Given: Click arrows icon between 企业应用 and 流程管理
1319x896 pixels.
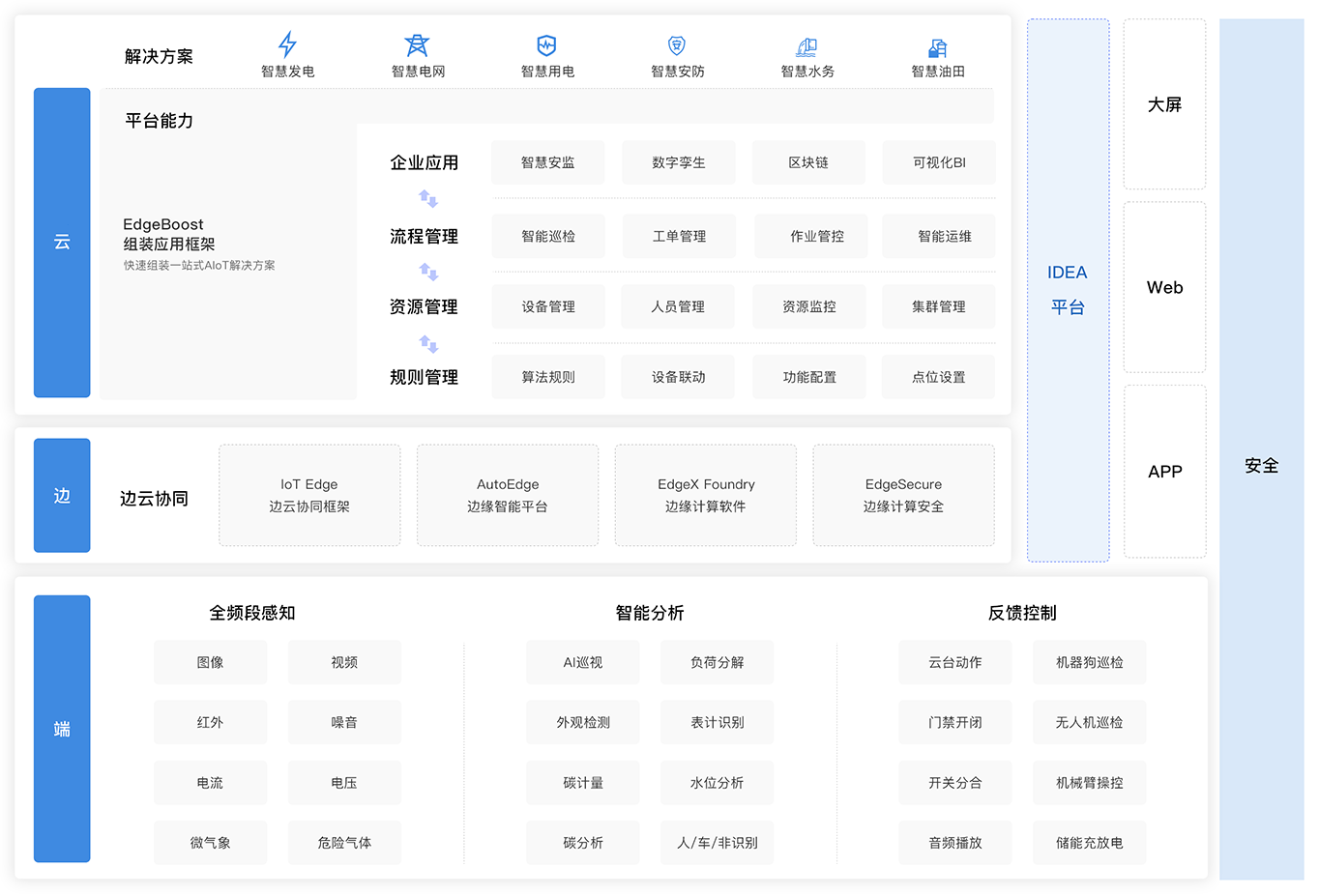Looking at the screenshot, I should tap(428, 199).
